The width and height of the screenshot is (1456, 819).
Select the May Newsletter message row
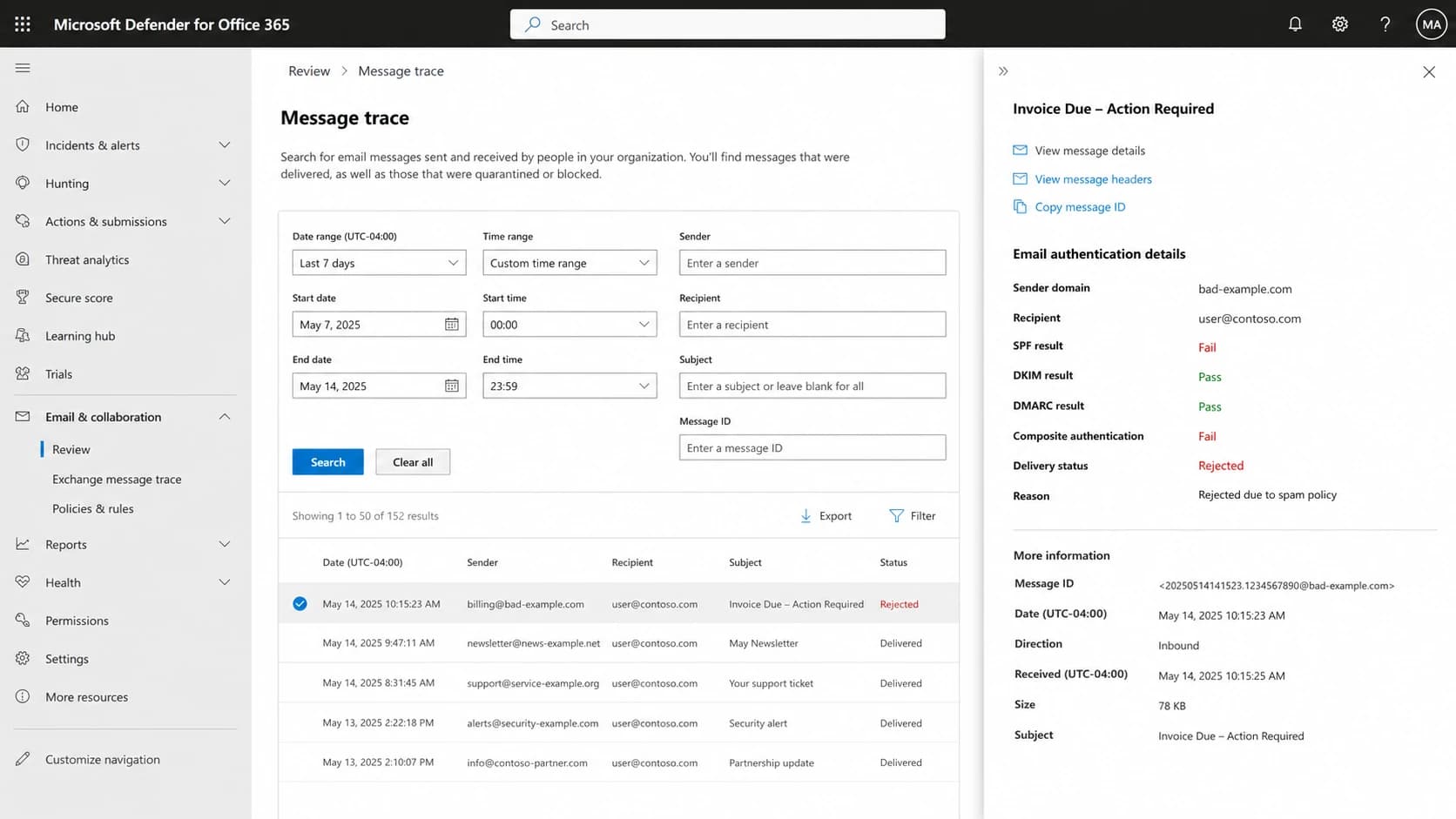(618, 643)
